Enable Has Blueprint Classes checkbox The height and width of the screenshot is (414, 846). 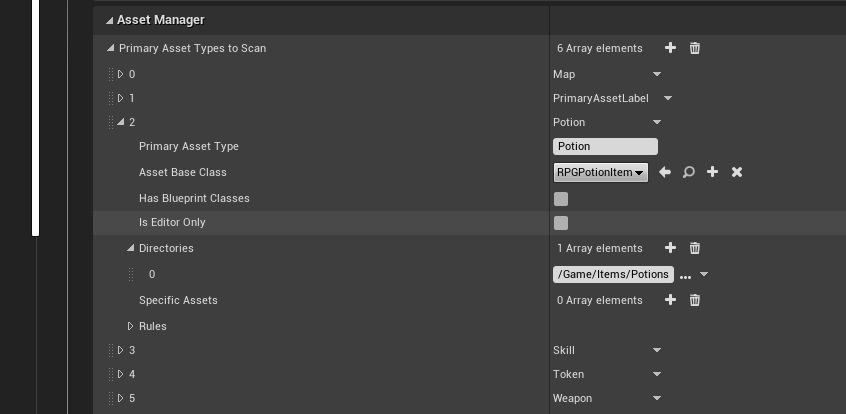click(x=561, y=199)
